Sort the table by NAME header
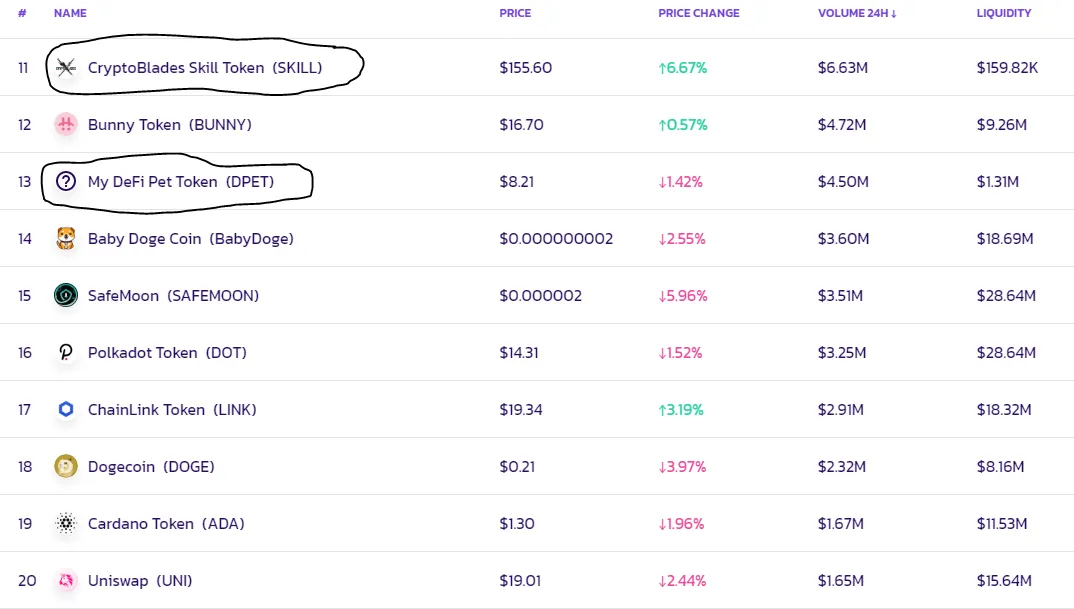The height and width of the screenshot is (609, 1074). pos(70,13)
